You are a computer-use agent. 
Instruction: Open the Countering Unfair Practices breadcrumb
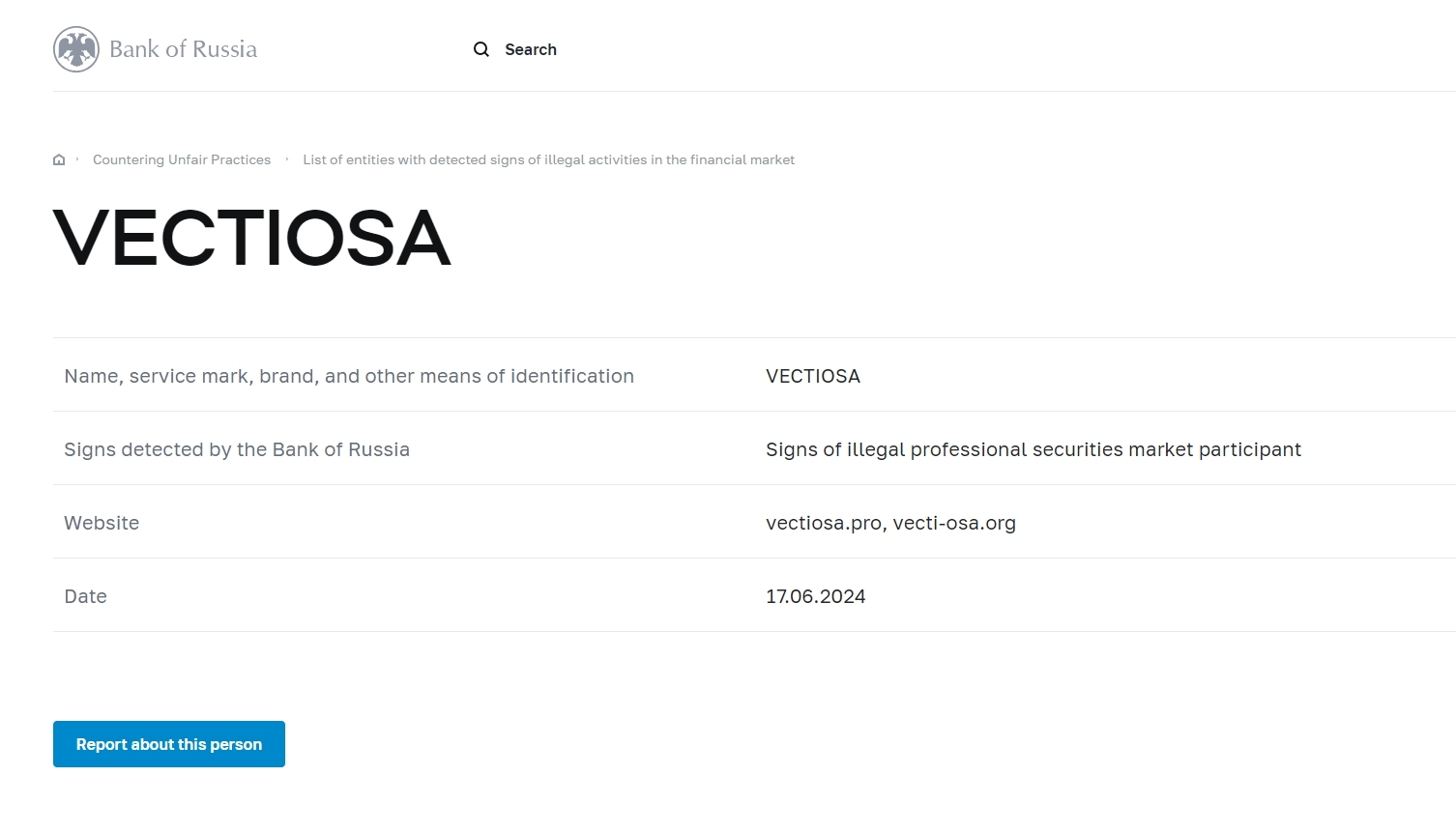(182, 160)
